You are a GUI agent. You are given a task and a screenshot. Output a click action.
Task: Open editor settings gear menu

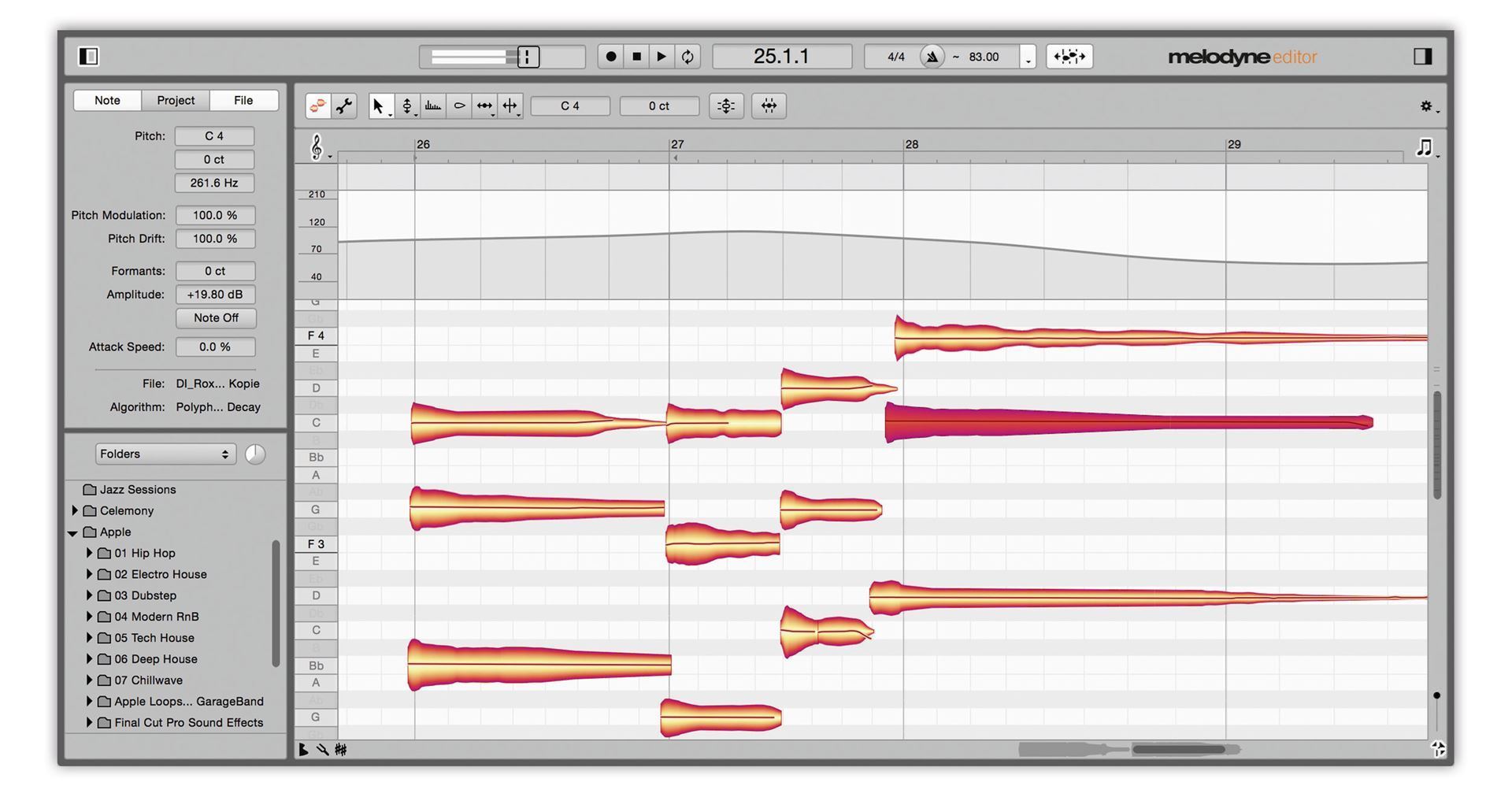click(x=1428, y=106)
